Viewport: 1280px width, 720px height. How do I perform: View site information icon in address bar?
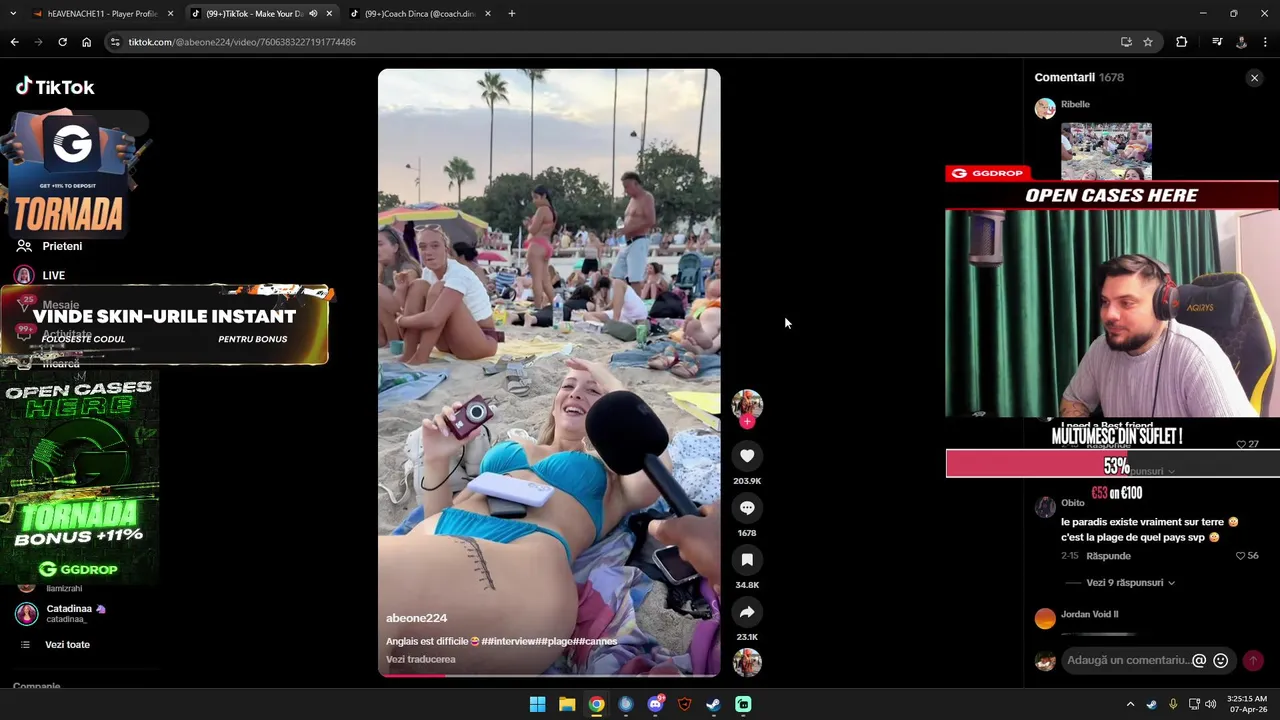click(x=115, y=42)
